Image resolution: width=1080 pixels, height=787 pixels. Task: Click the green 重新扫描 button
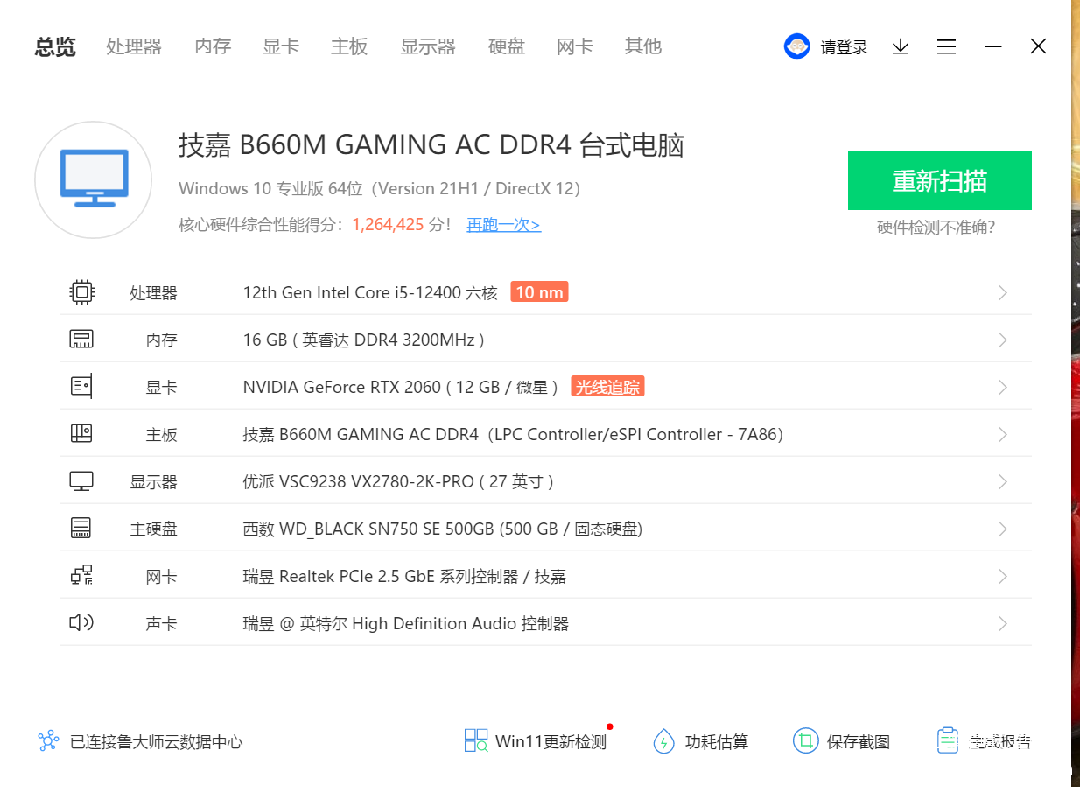coord(939,180)
